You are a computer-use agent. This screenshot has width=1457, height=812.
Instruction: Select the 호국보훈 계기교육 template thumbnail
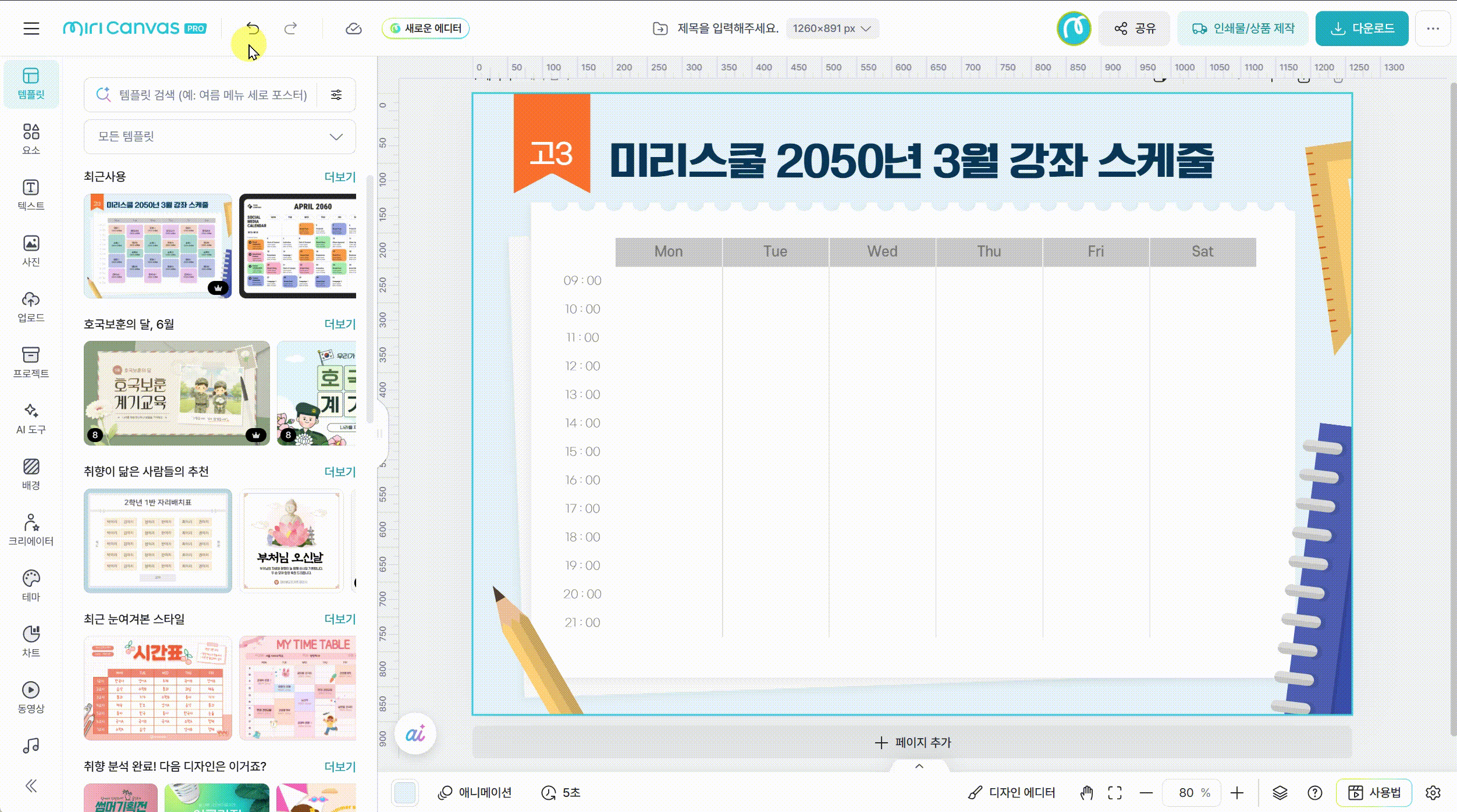pyautogui.click(x=177, y=393)
